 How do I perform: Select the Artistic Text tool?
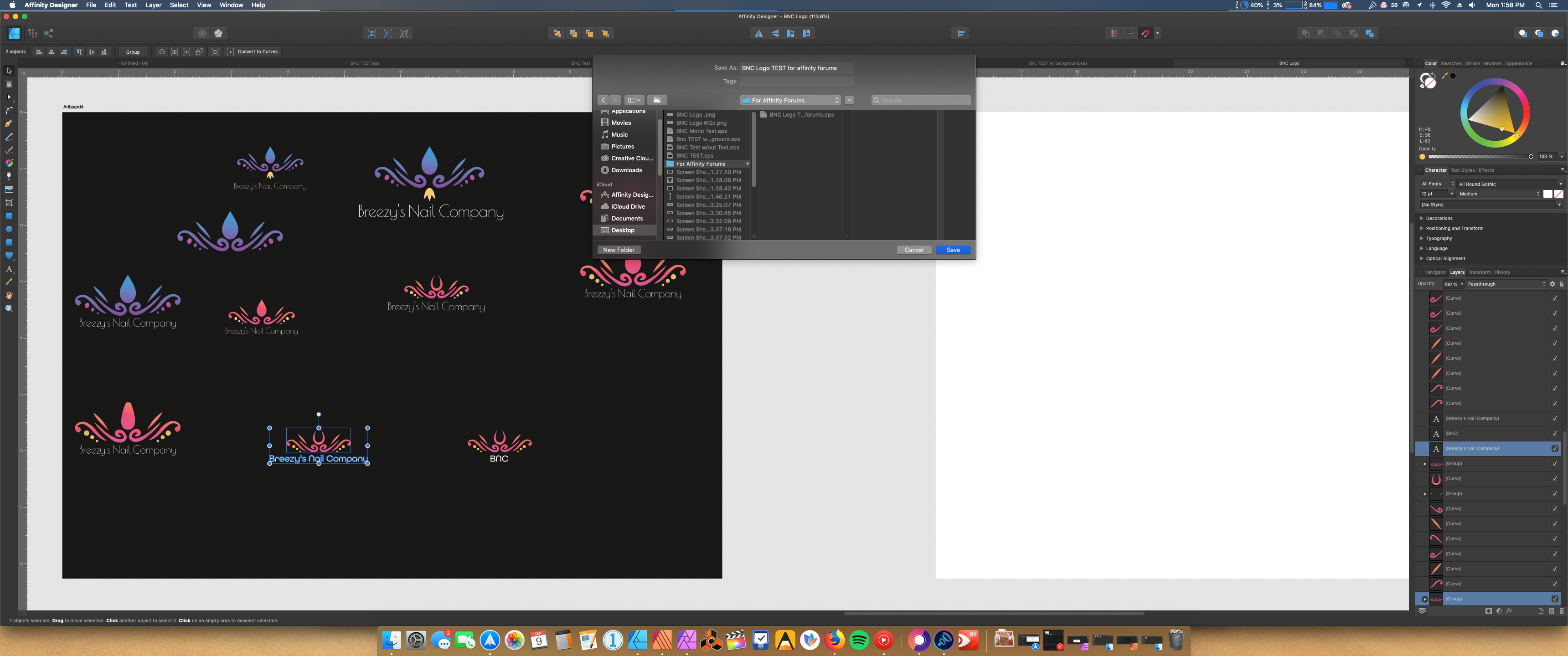pyautogui.click(x=9, y=269)
